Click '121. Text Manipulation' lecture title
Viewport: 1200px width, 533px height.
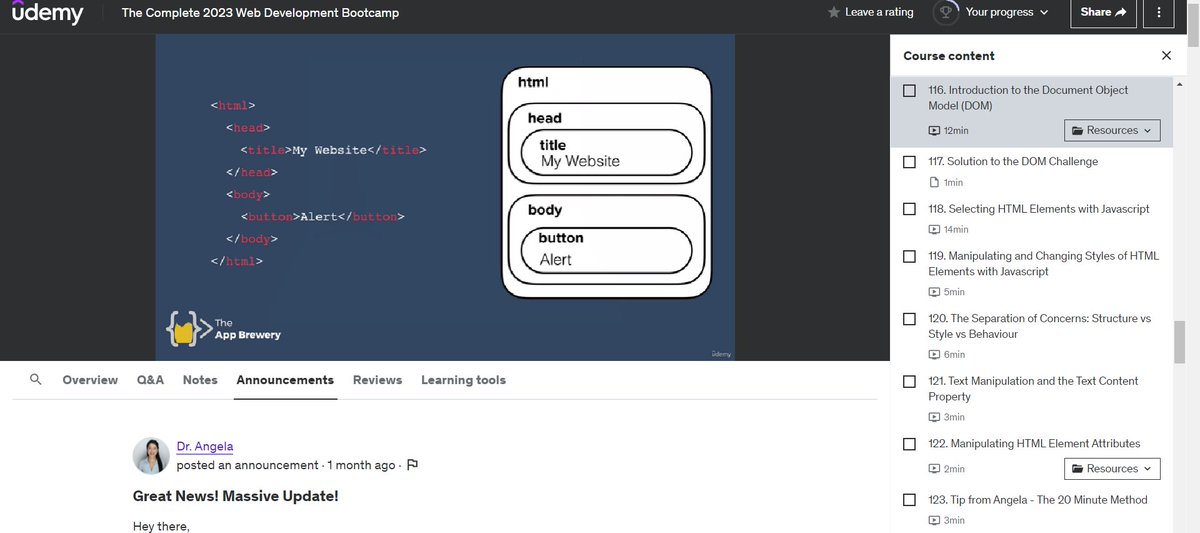click(x=1033, y=389)
